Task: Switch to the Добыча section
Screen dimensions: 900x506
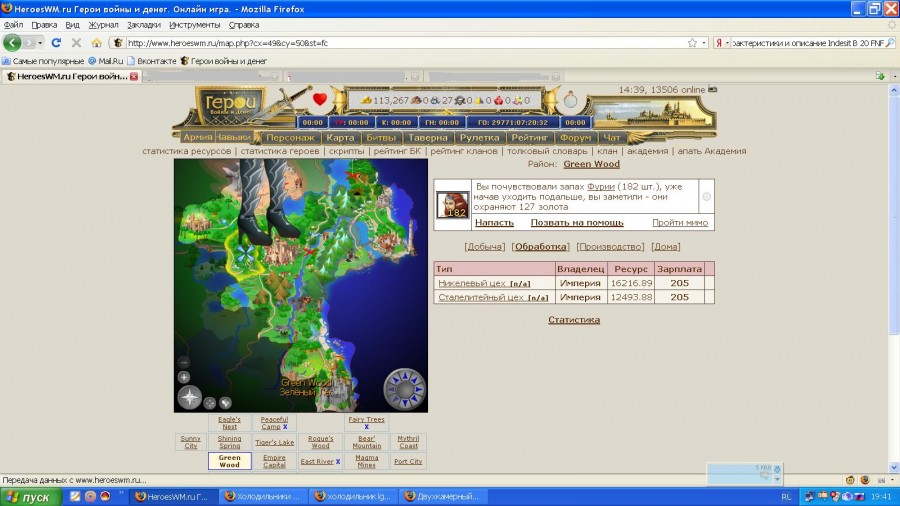Action: (x=485, y=247)
